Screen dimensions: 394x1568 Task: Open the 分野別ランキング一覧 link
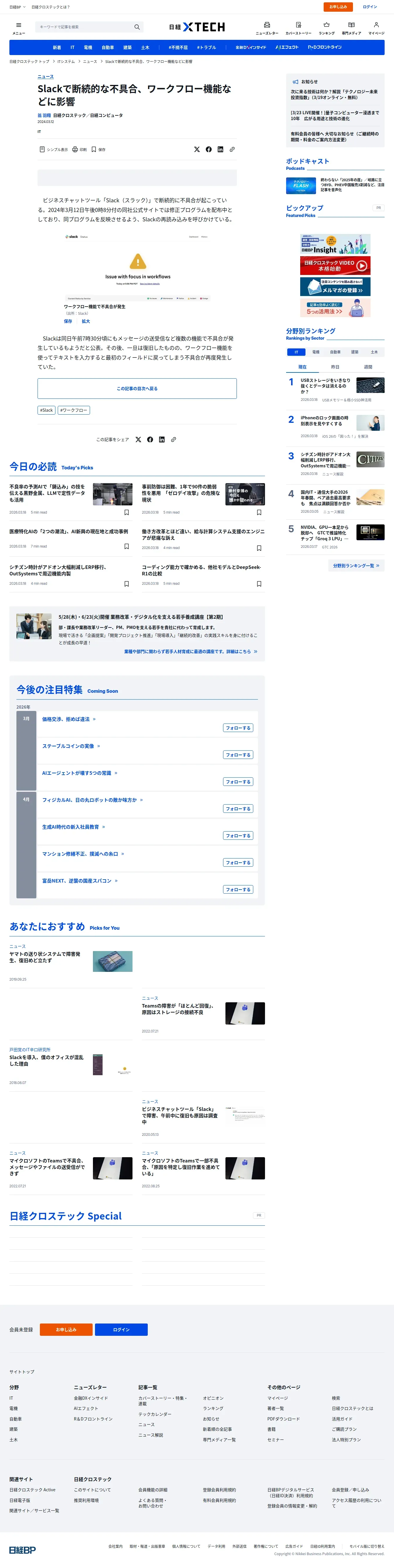[356, 566]
